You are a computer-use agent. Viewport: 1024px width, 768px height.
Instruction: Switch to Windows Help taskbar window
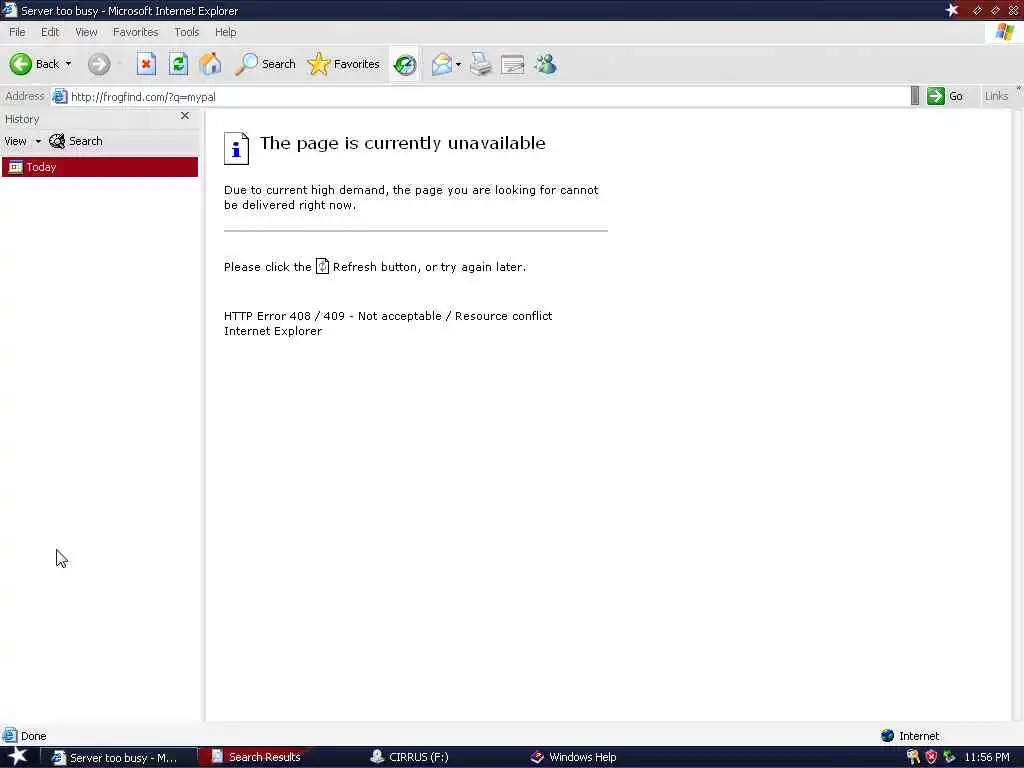575,757
